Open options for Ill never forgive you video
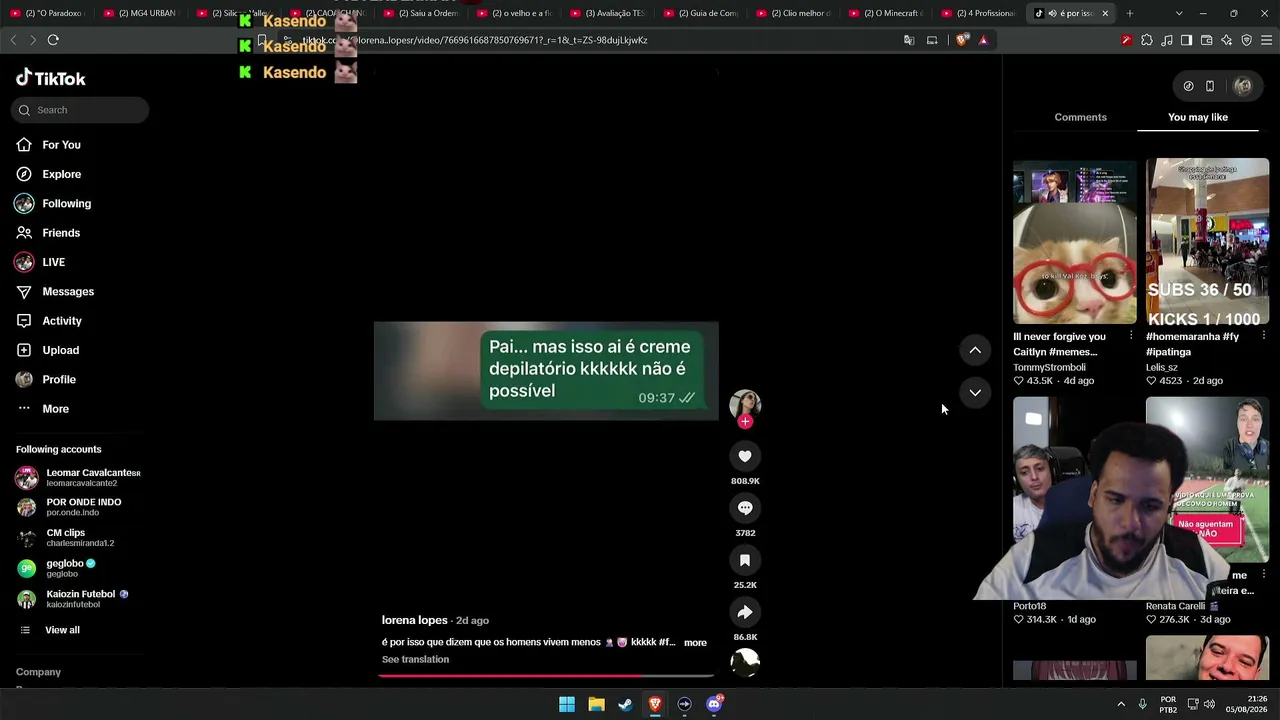The width and height of the screenshot is (1280, 720). point(1131,336)
